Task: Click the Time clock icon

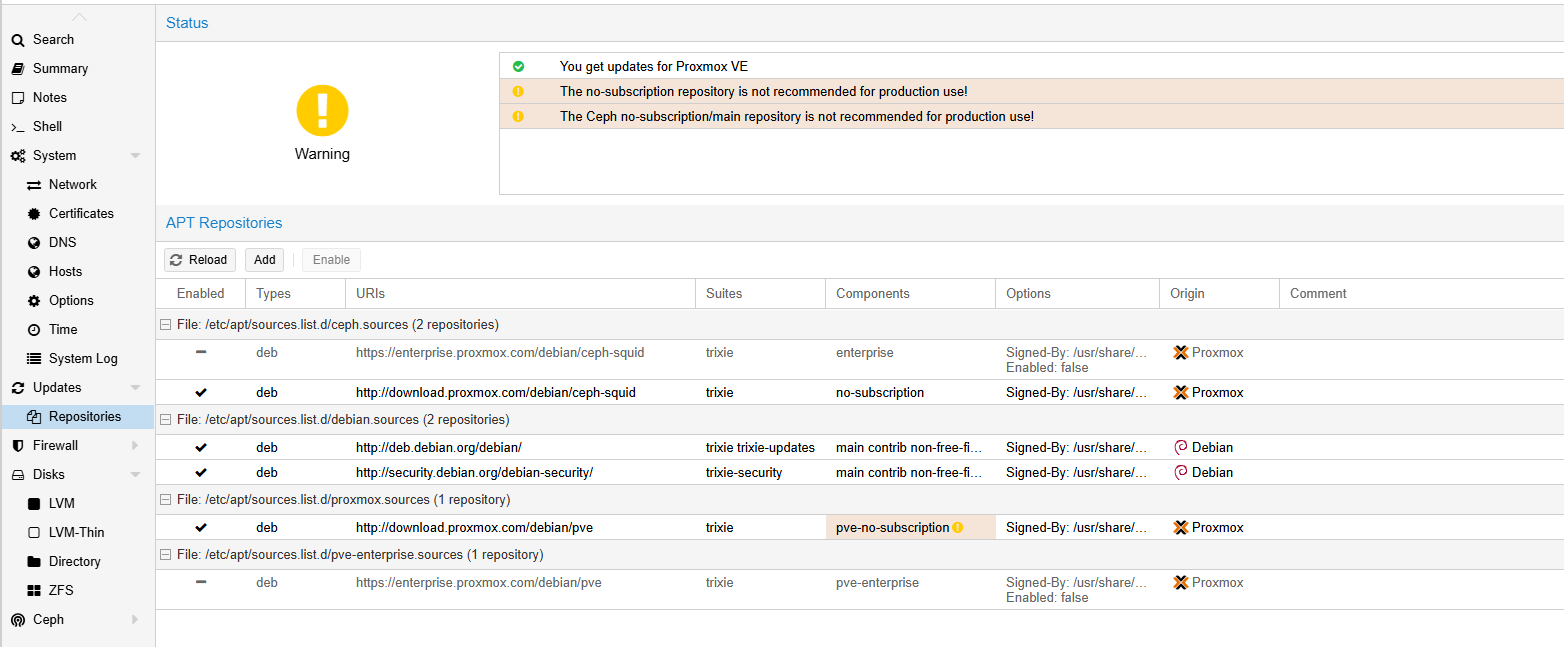Action: tap(34, 330)
